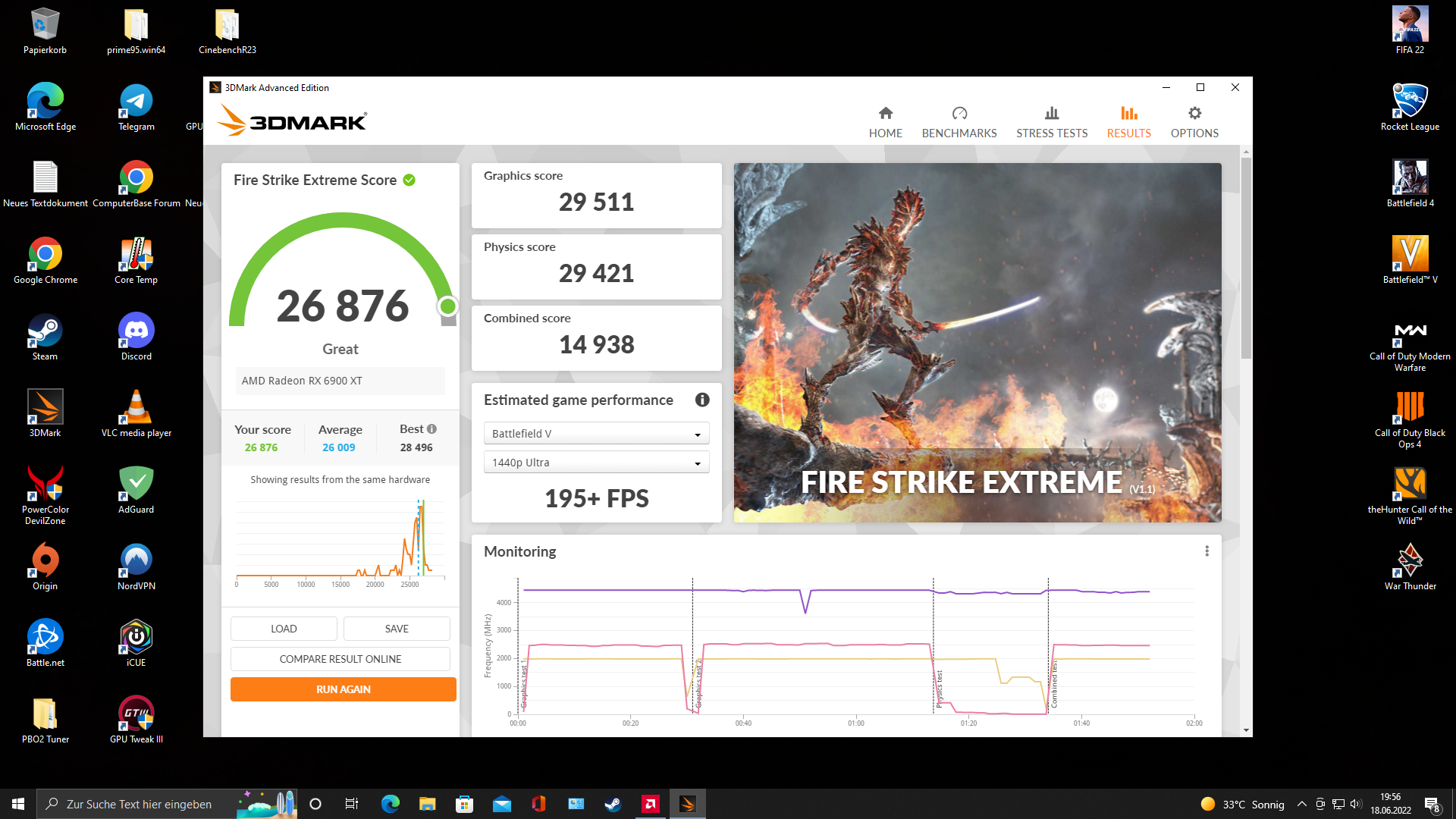Open the PBO2 Tuner folder icon
1456x819 pixels.
[x=45, y=720]
